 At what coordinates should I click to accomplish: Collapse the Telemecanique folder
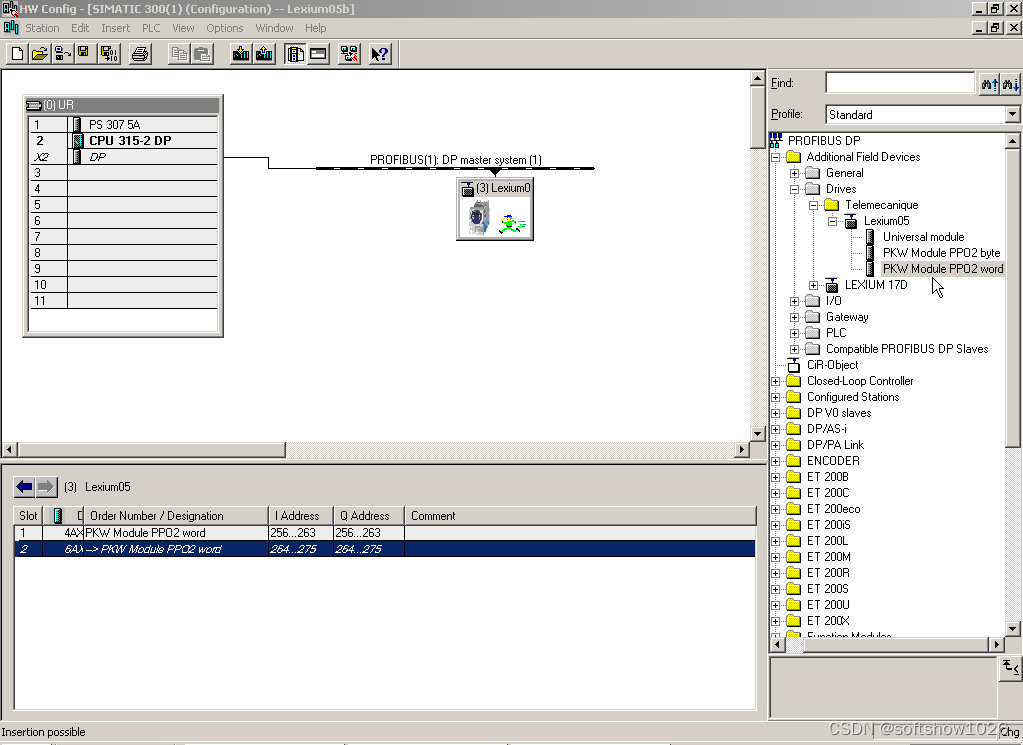pyautogui.click(x=814, y=205)
